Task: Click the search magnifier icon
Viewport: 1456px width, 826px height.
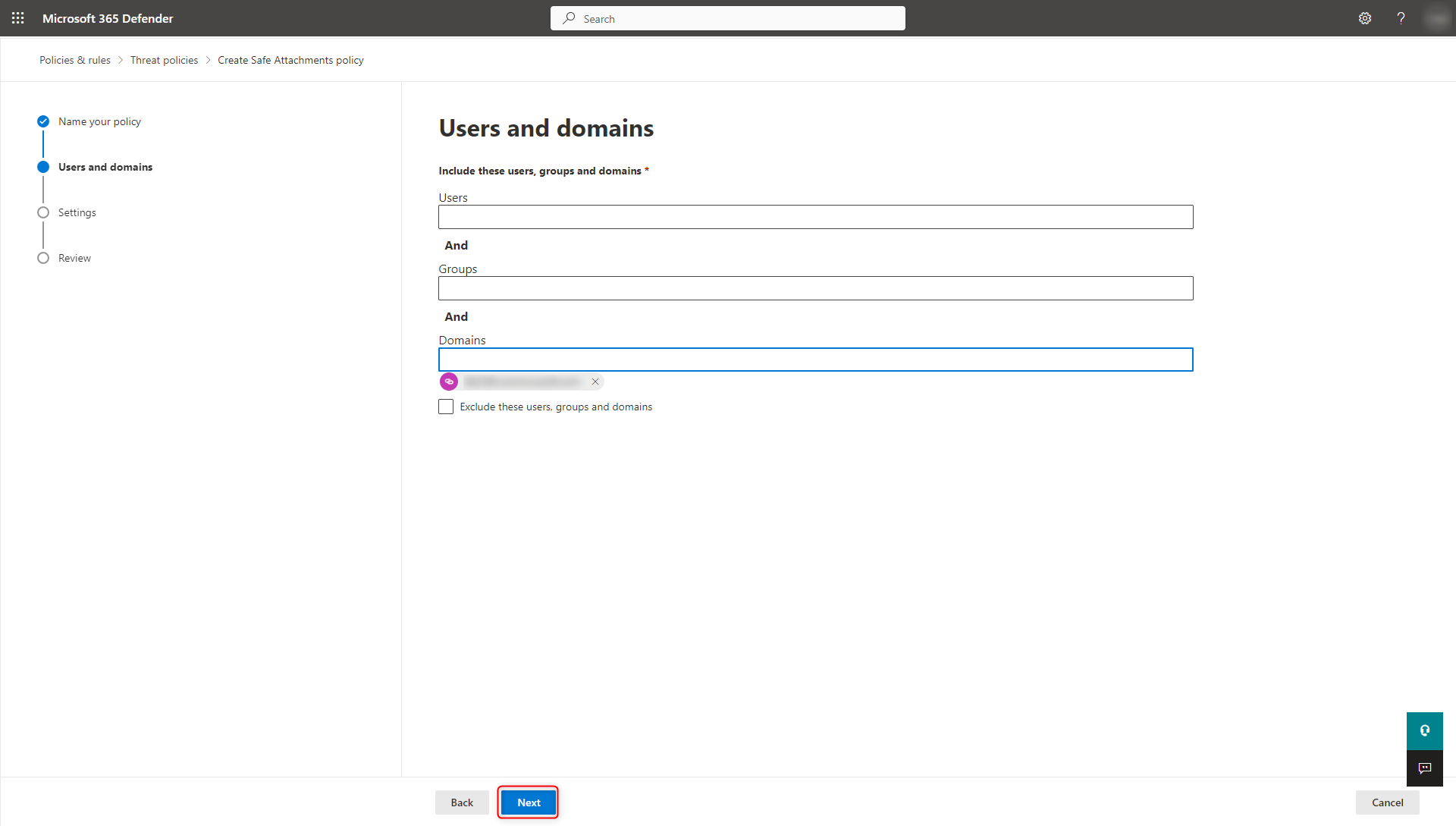Action: click(569, 17)
